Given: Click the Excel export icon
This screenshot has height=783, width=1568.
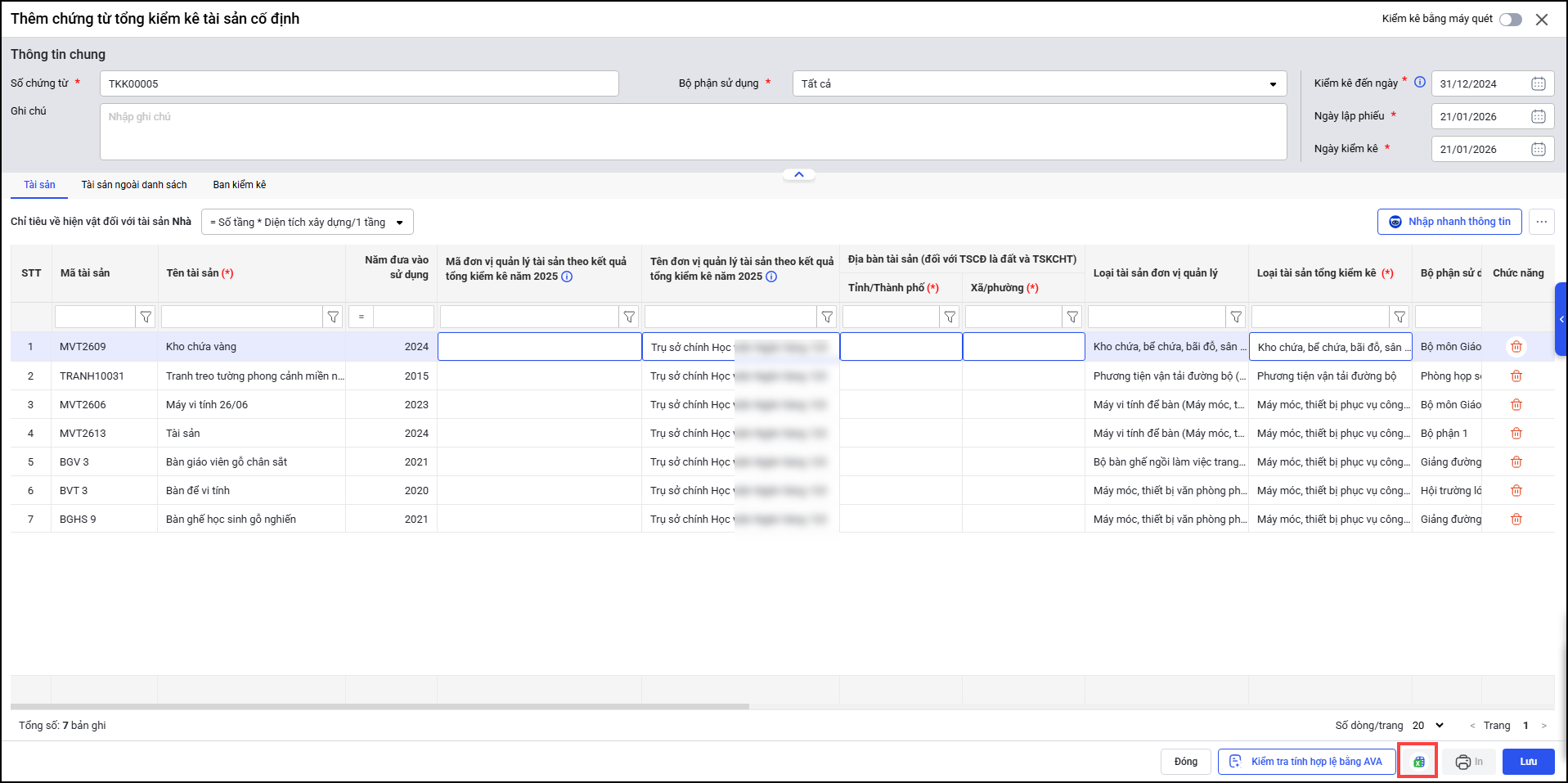Looking at the screenshot, I should (1418, 762).
